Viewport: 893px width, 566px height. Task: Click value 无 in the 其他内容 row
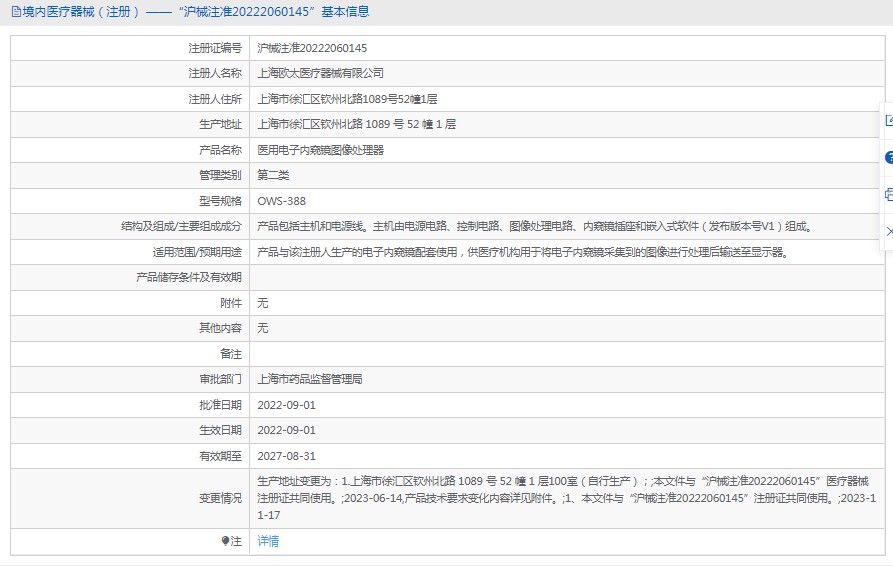coord(263,328)
